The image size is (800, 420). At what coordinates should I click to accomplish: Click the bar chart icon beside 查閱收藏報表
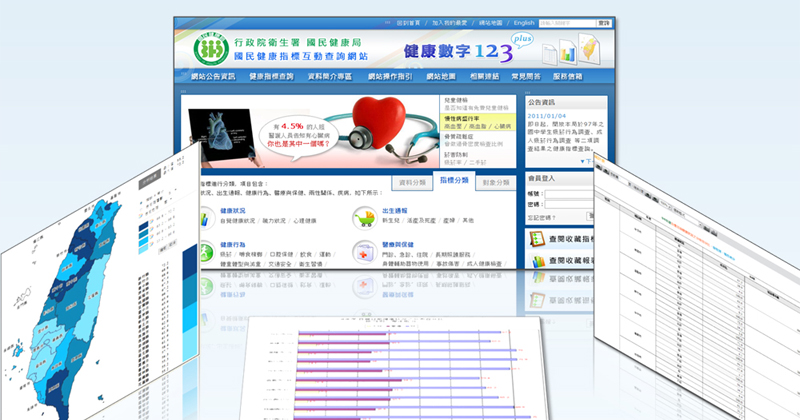click(538, 261)
